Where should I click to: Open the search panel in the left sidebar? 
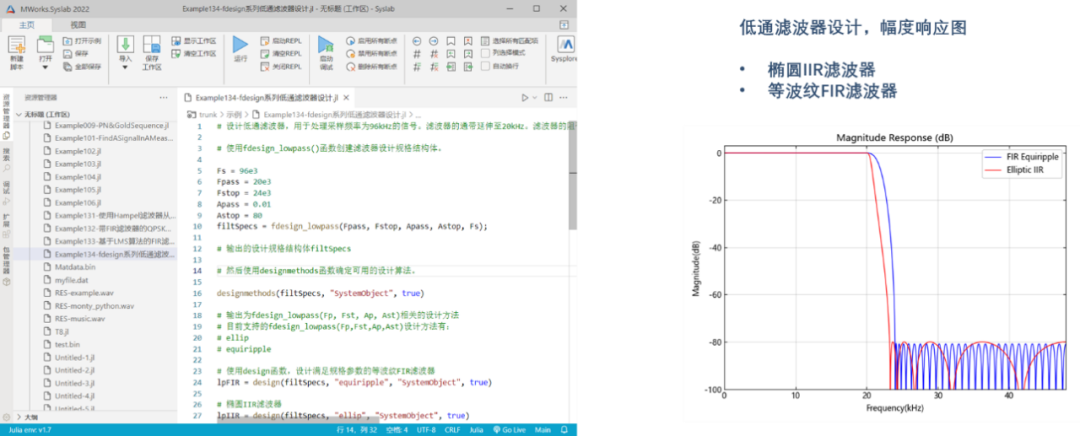pos(6,154)
